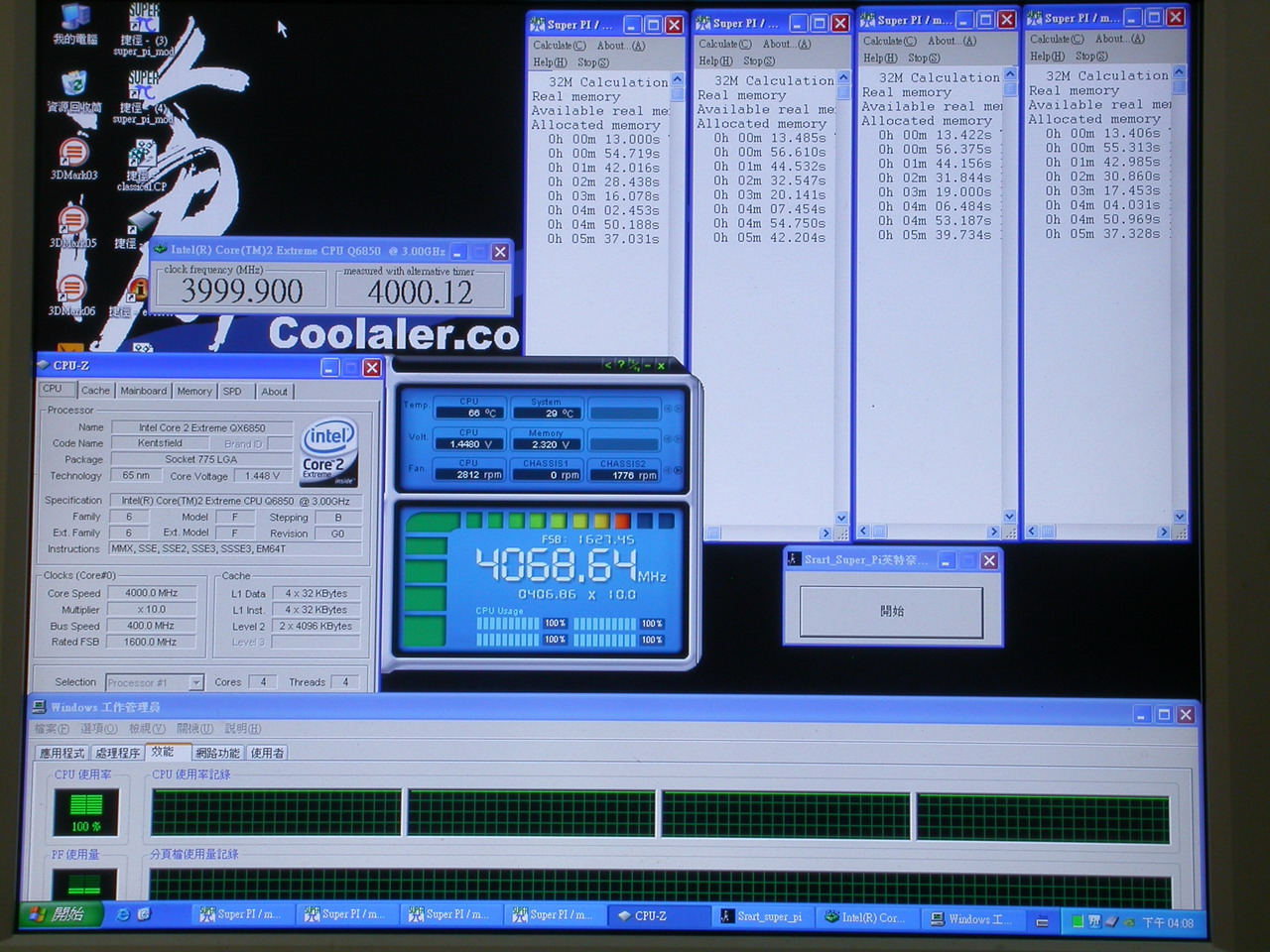This screenshot has width=1270, height=952.
Task: Open the Calculate(C) menu in the first Super PI window
Action: point(559,46)
